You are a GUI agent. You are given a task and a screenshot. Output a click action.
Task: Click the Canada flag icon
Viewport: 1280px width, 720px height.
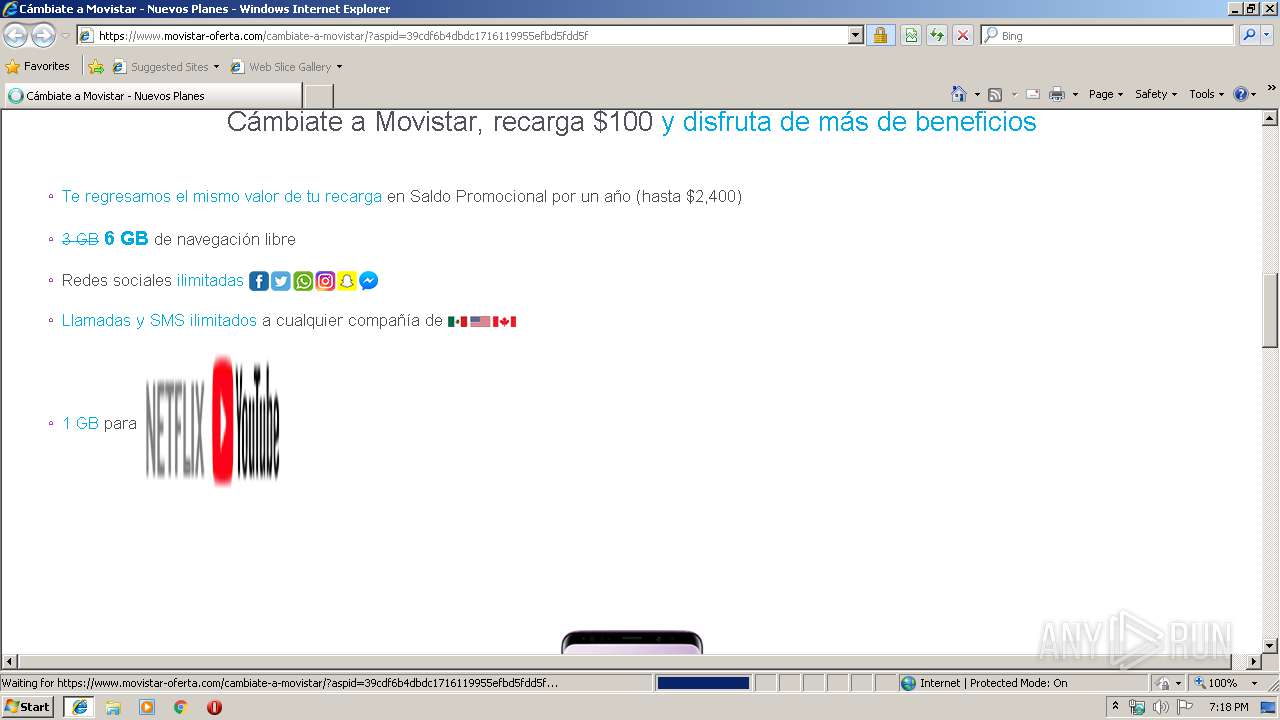pyautogui.click(x=504, y=322)
